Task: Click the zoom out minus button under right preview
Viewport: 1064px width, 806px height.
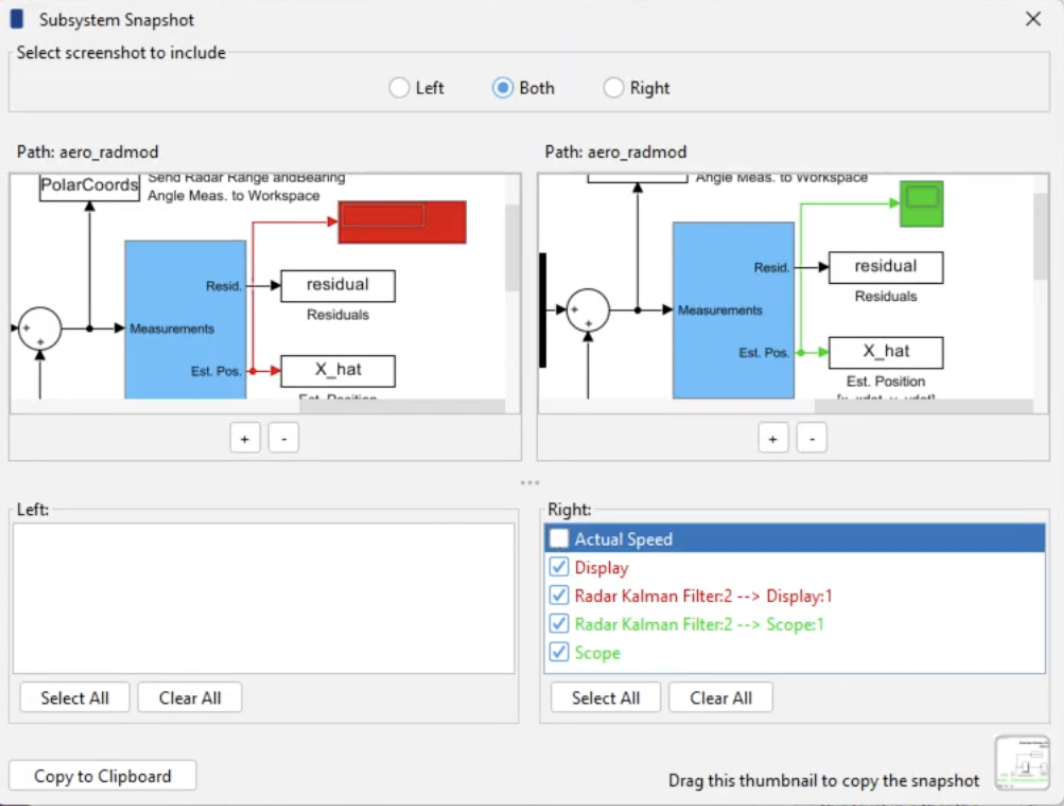Action: coord(811,438)
